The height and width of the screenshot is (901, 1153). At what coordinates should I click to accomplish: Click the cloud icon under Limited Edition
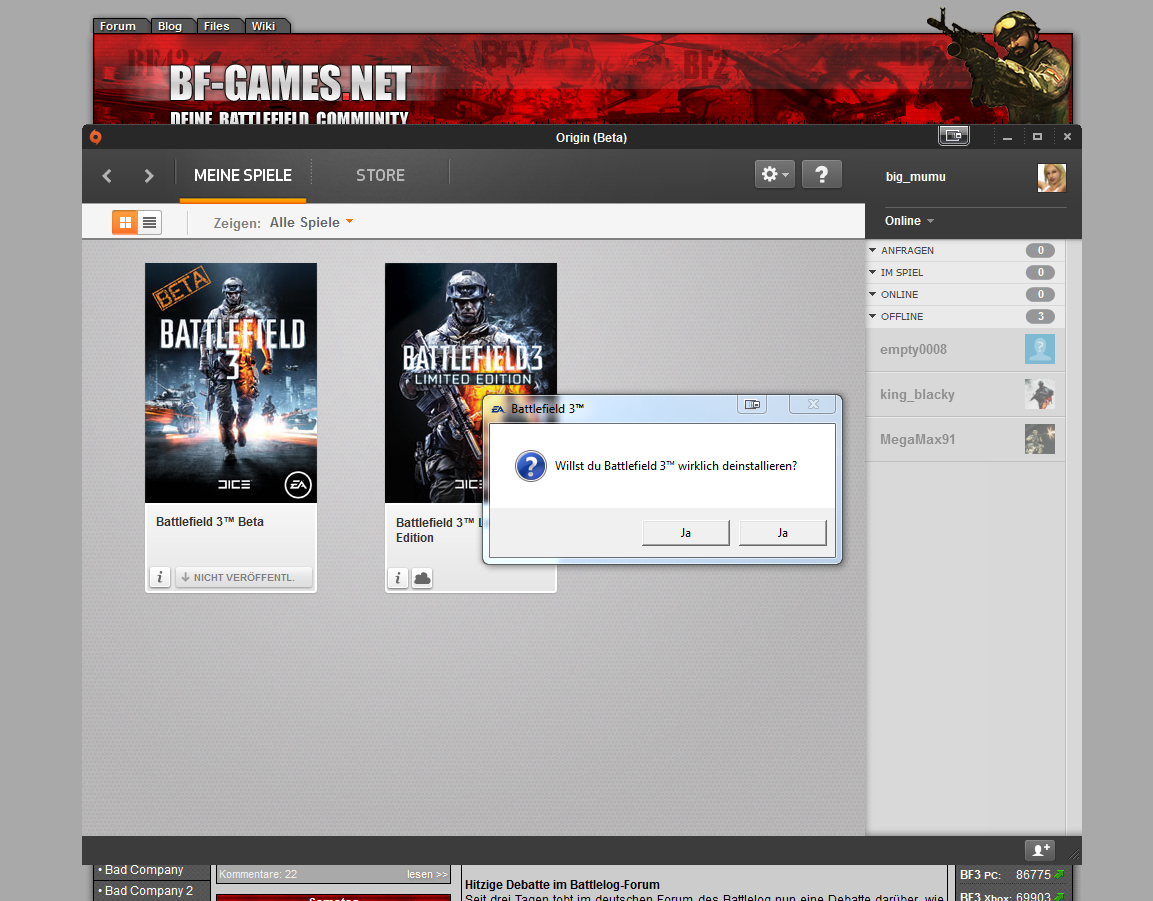pyautogui.click(x=422, y=578)
